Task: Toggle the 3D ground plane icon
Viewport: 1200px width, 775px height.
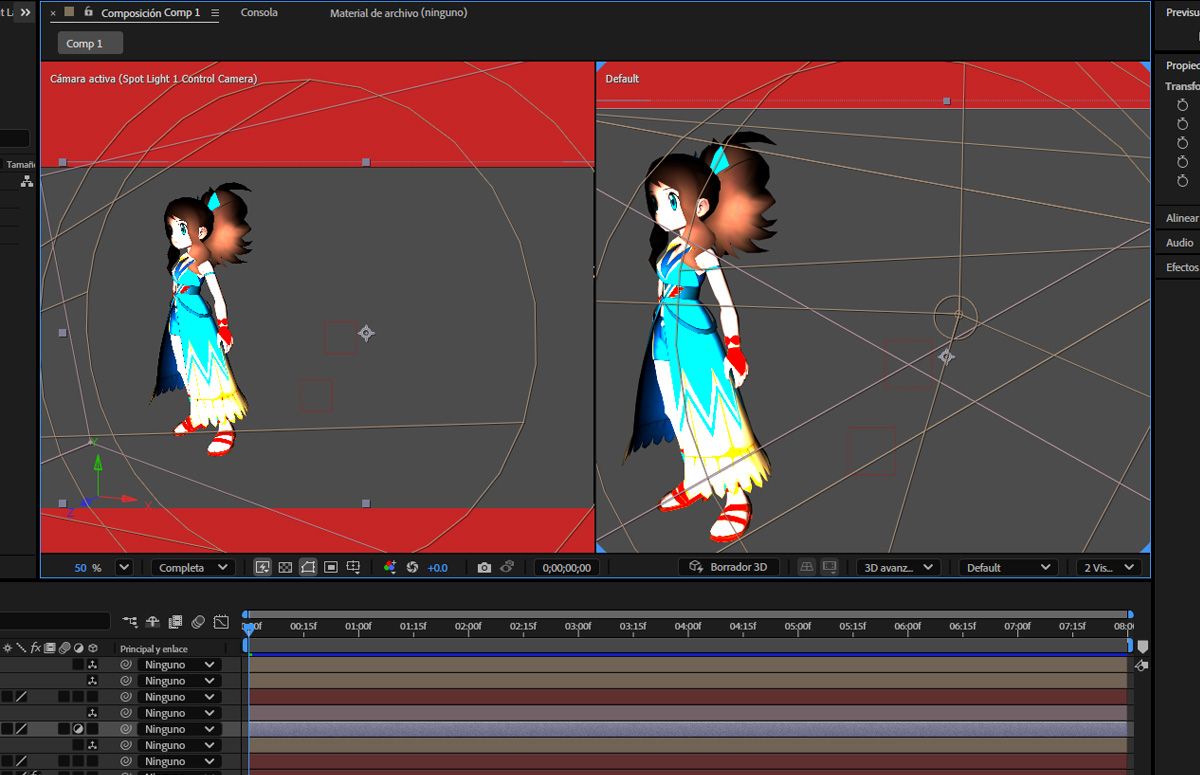Action: (807, 567)
